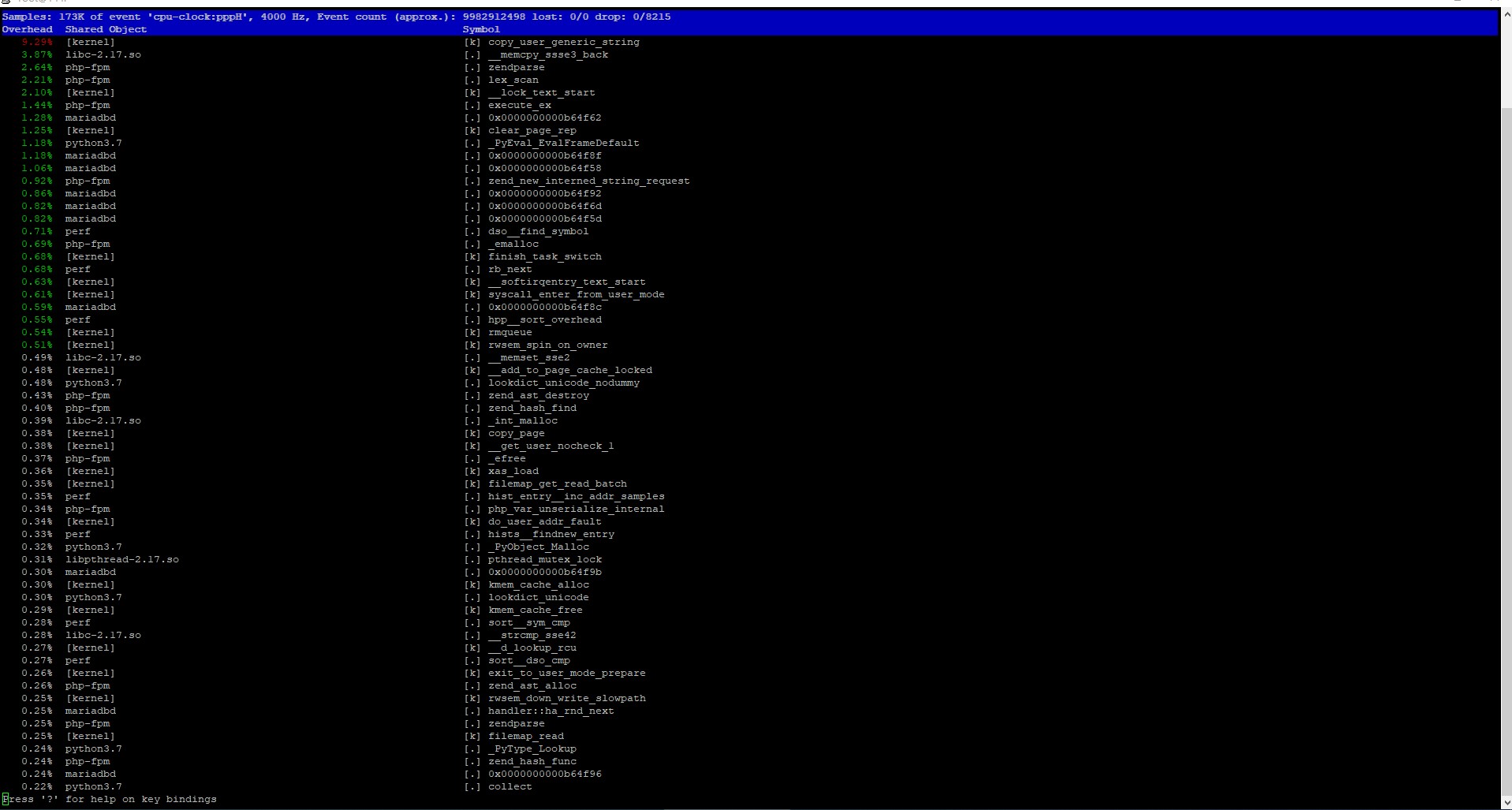Select the filemap_read kernel symbol
1512x810 pixels.
point(526,736)
